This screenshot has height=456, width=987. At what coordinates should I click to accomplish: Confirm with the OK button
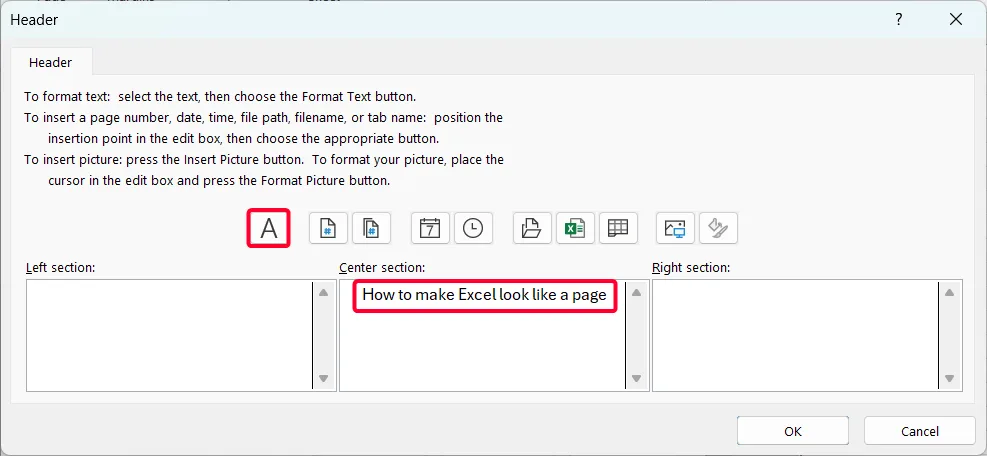793,431
